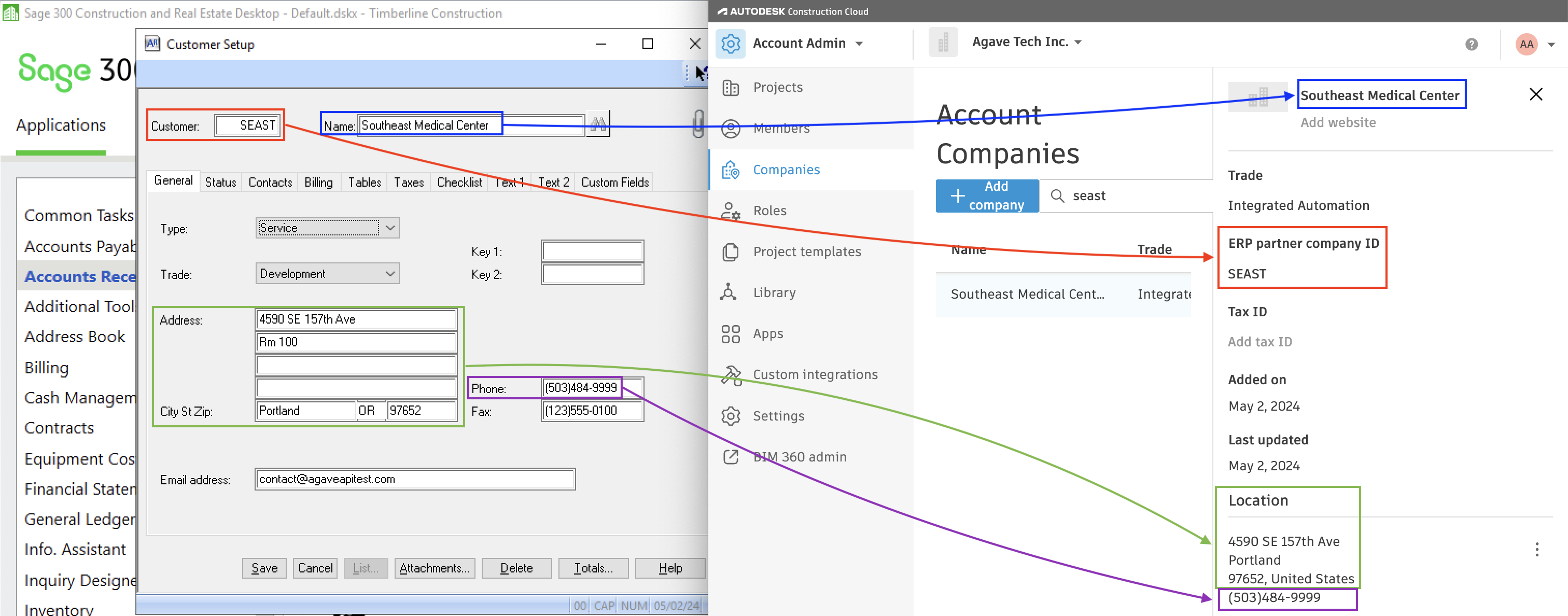This screenshot has width=1568, height=616.
Task: Click the Name field with Southeast Medical Center
Action: 471,125
